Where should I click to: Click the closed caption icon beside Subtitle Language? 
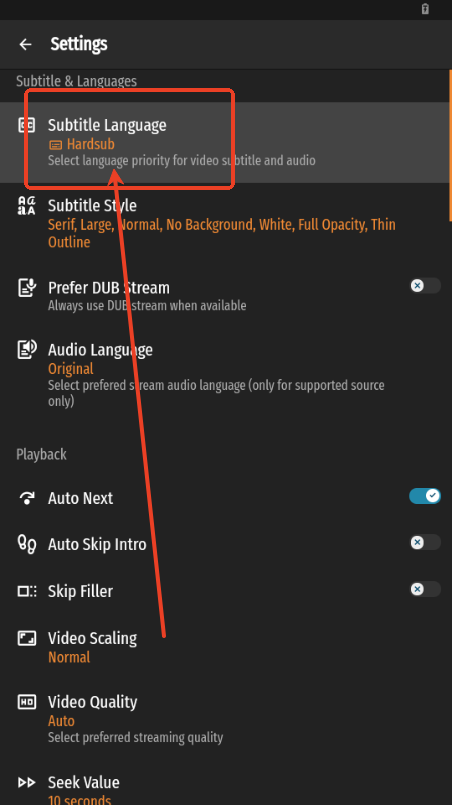pos(27,125)
